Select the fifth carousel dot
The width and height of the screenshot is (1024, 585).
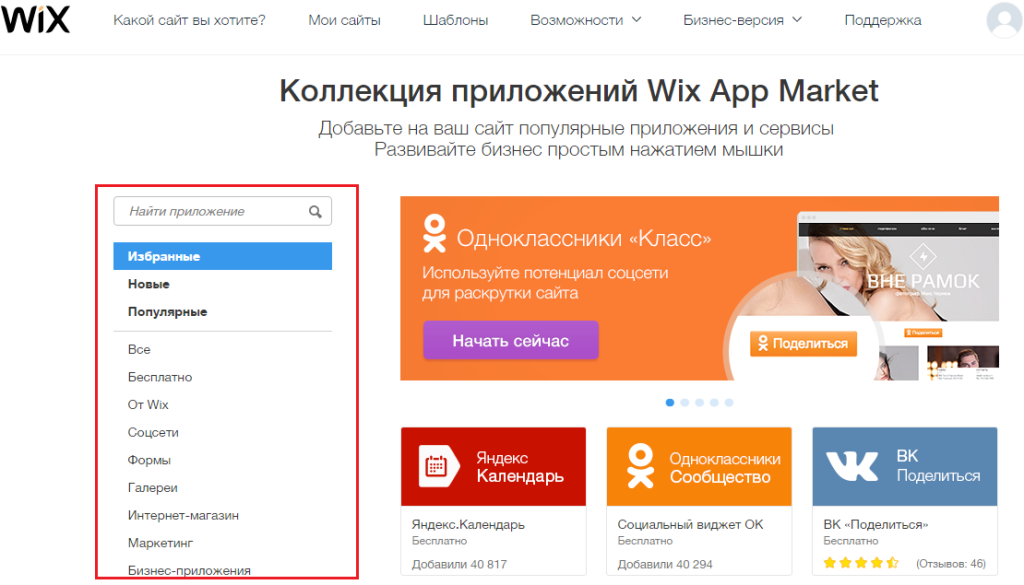[x=729, y=403]
